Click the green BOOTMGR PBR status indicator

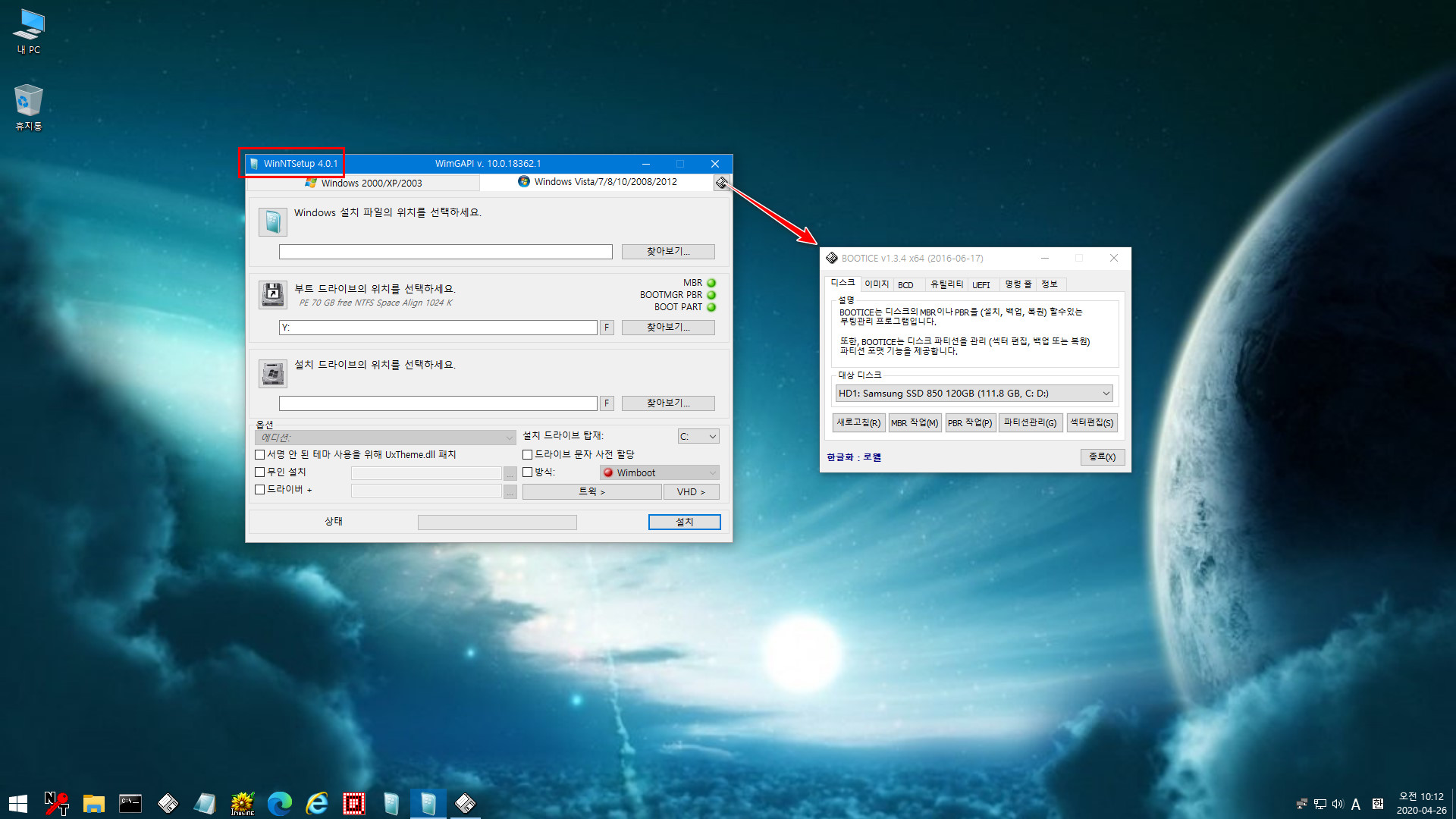click(x=711, y=295)
